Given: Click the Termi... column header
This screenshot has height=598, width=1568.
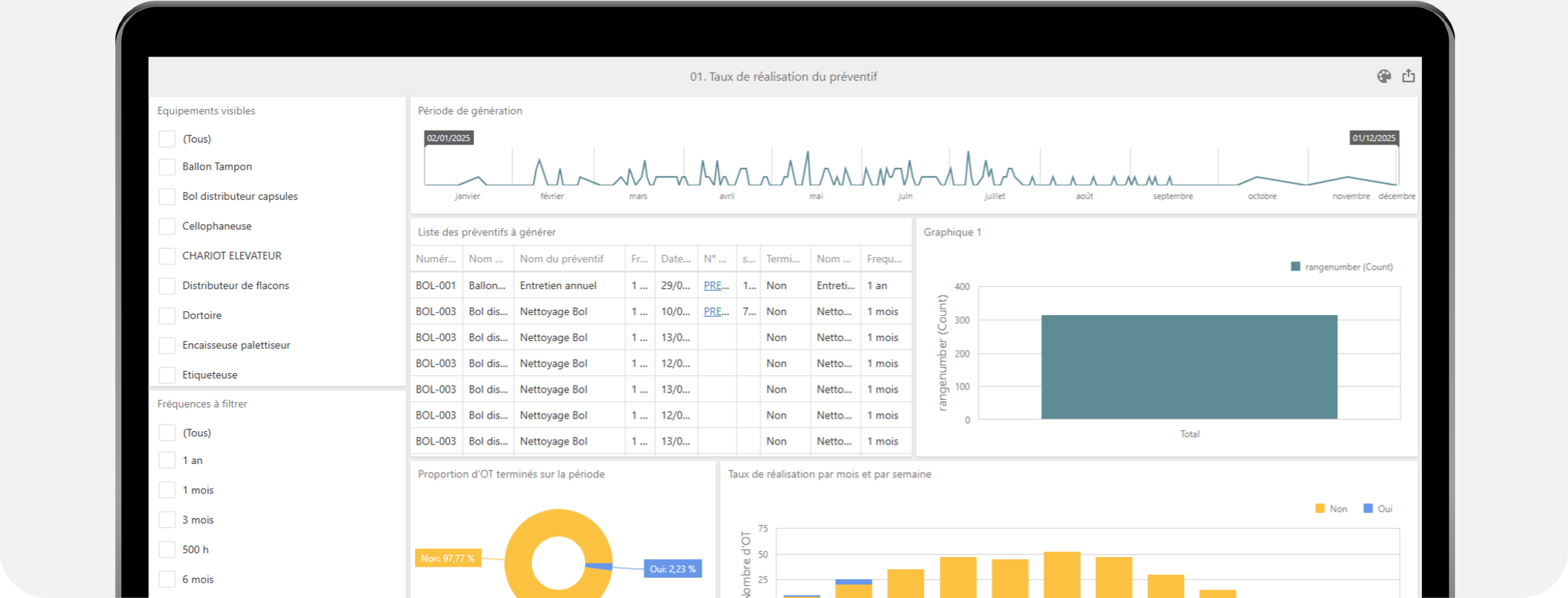Looking at the screenshot, I should coord(783,259).
